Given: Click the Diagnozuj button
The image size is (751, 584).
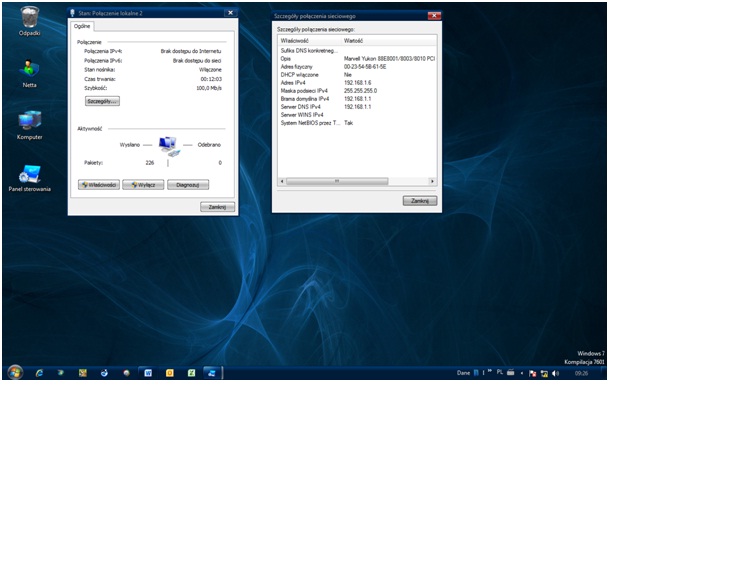Looking at the screenshot, I should [187, 185].
